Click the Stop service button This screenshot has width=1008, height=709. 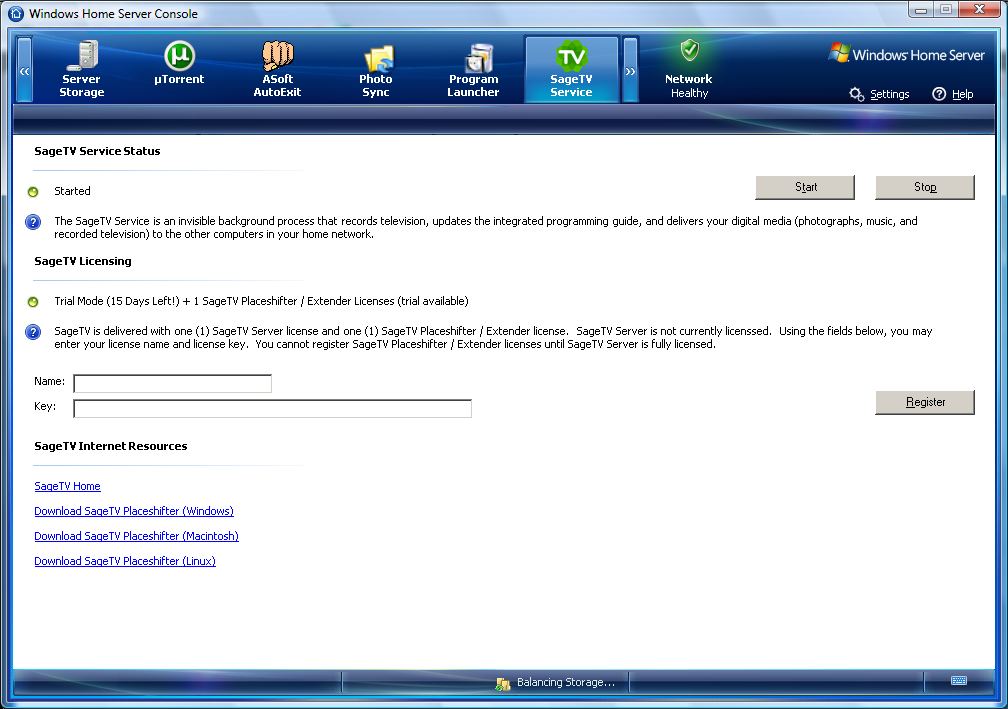click(924, 187)
